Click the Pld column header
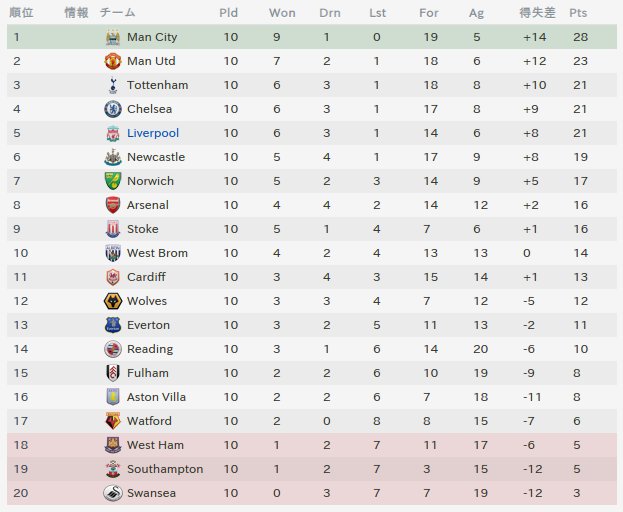 (228, 13)
